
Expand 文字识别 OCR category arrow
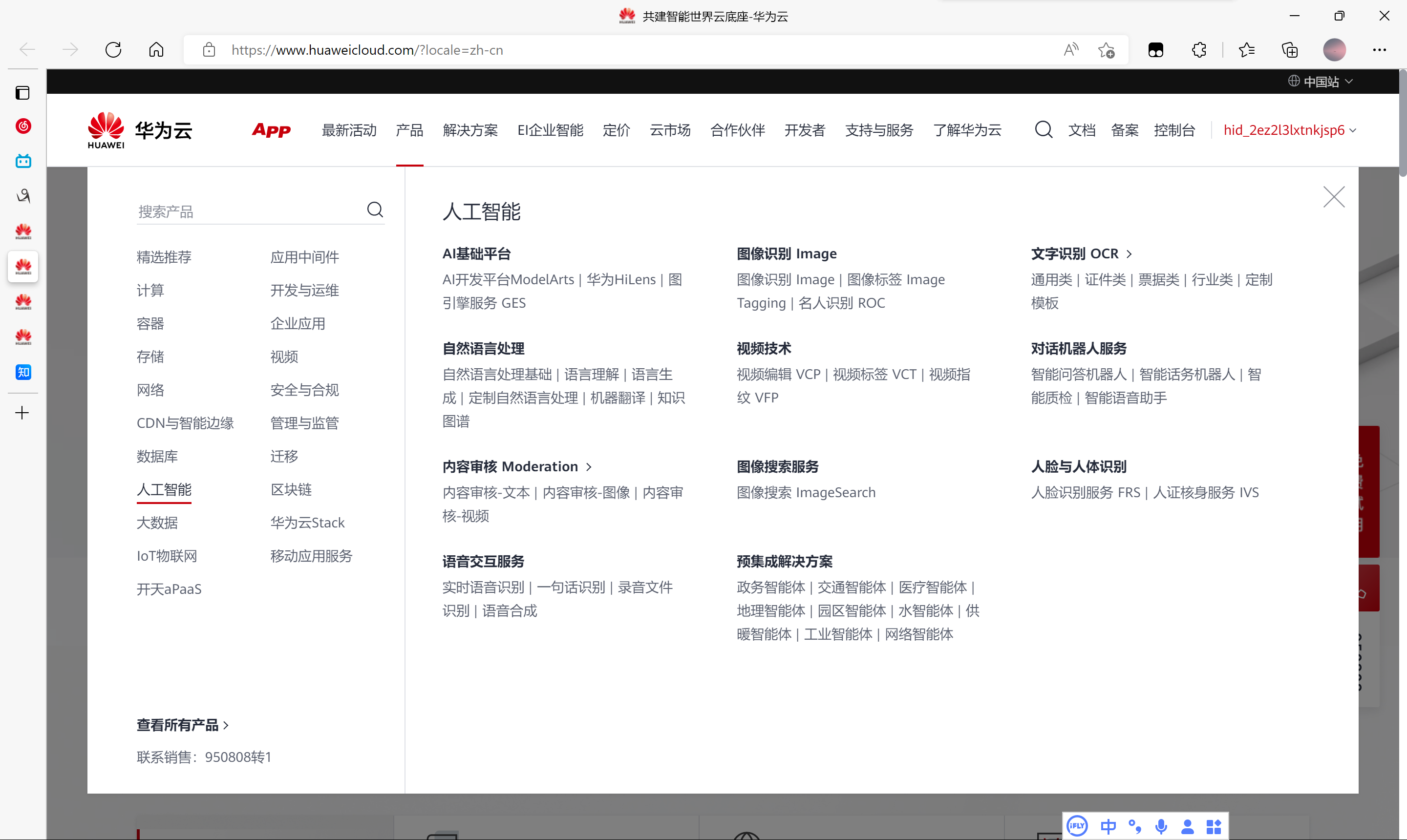tap(1129, 253)
